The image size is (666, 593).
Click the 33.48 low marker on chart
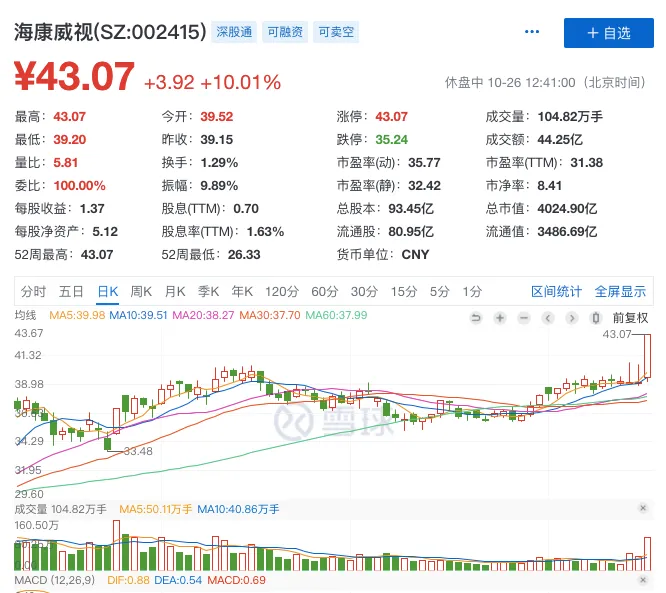tap(138, 451)
